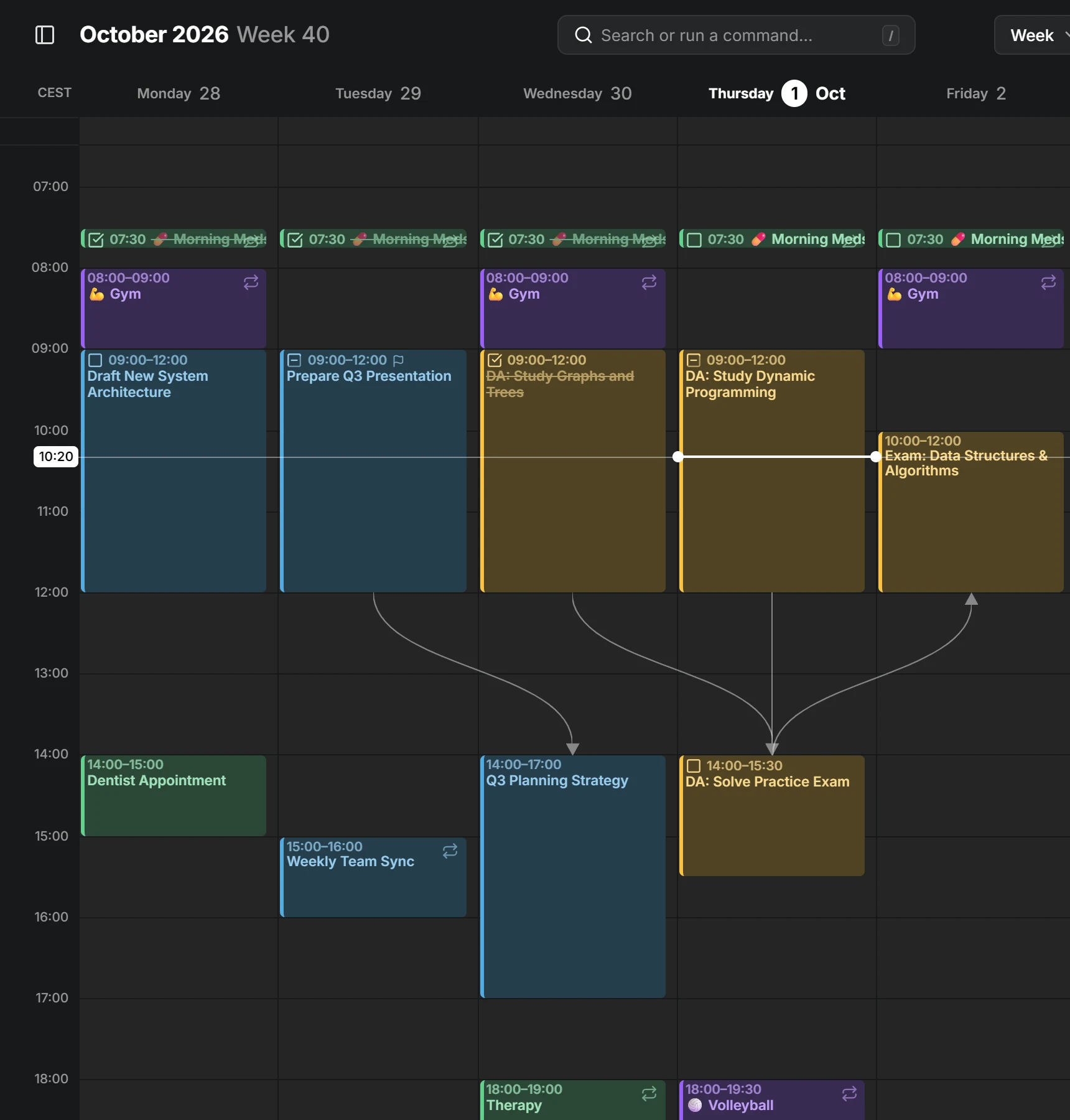Uncheck Monday Morning Meds task
The height and width of the screenshot is (1120, 1070).
pos(96,240)
